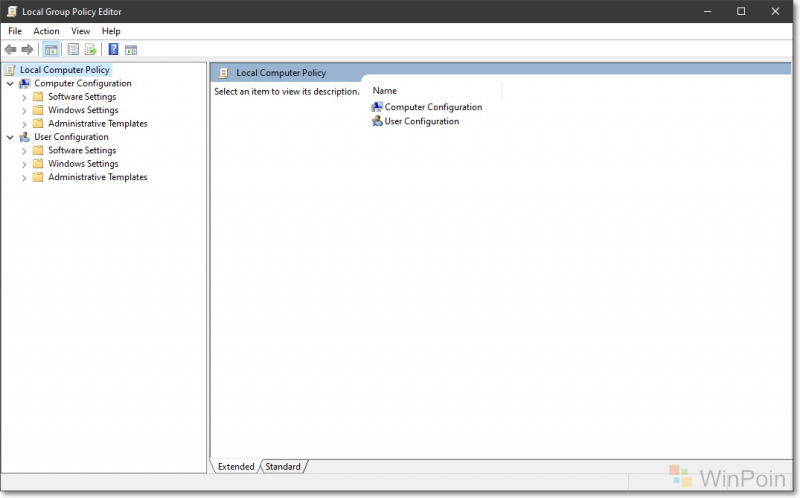Click the Software Settings folder under Computer Configuration
The width and height of the screenshot is (800, 498).
(82, 96)
